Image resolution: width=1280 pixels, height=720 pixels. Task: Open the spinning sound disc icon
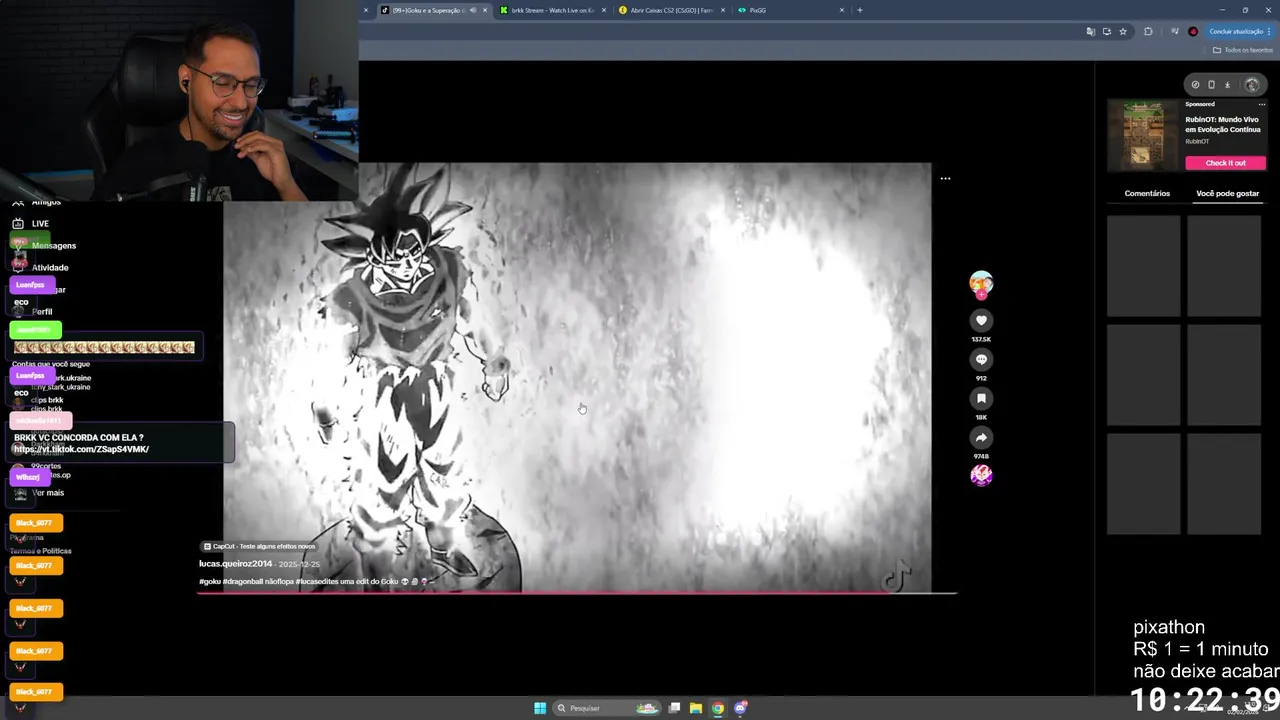(x=981, y=475)
